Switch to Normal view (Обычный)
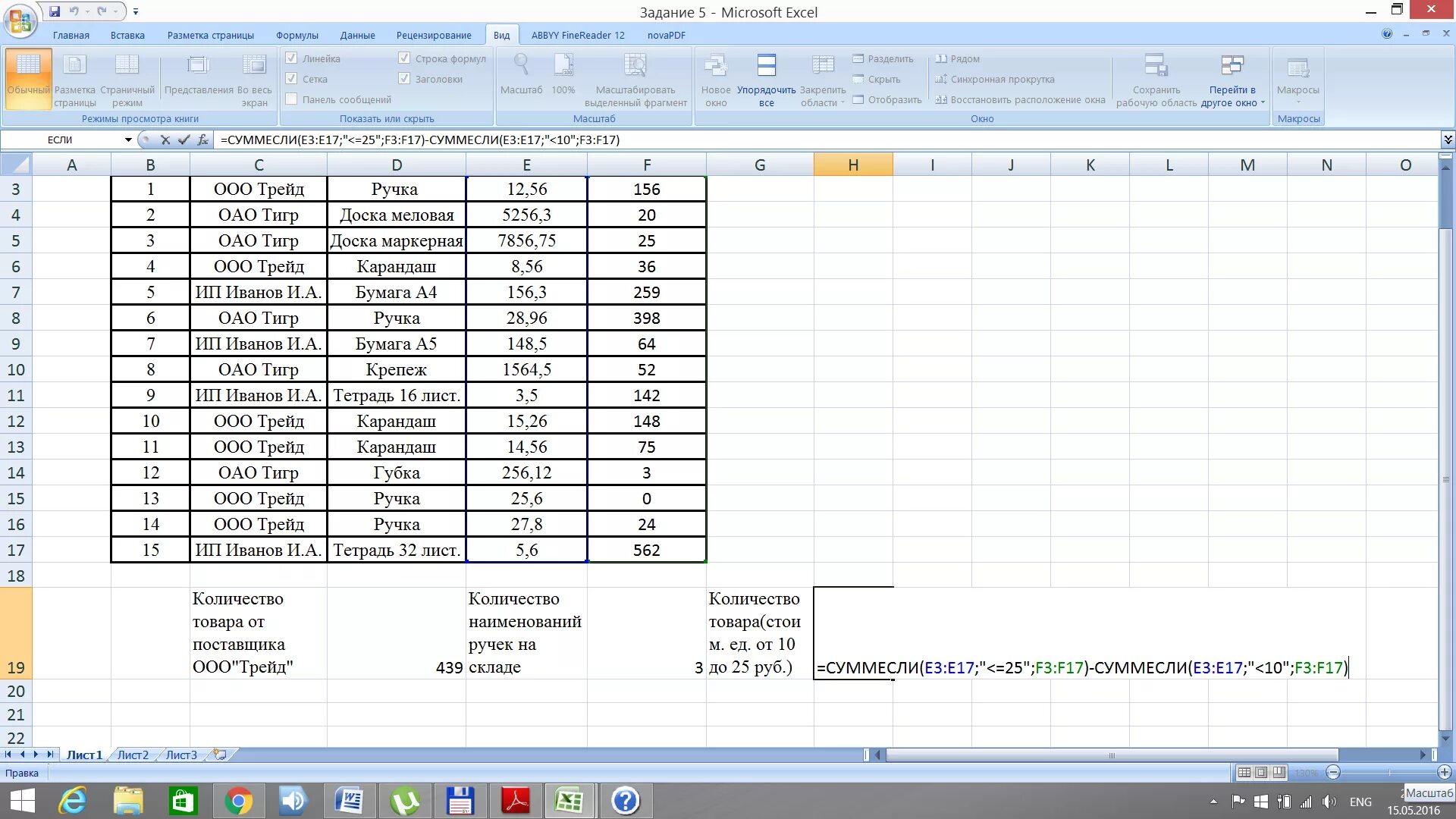Viewport: 1456px width, 819px height. tap(28, 80)
